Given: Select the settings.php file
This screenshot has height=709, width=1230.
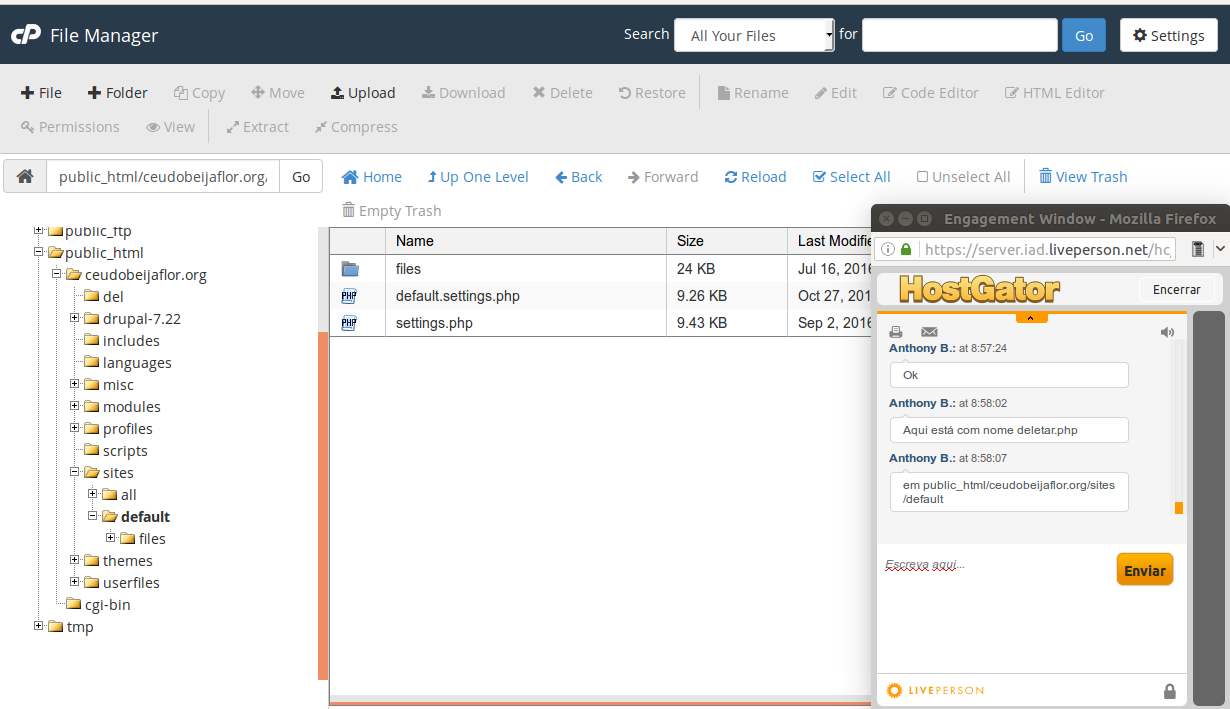Looking at the screenshot, I should 434,323.
